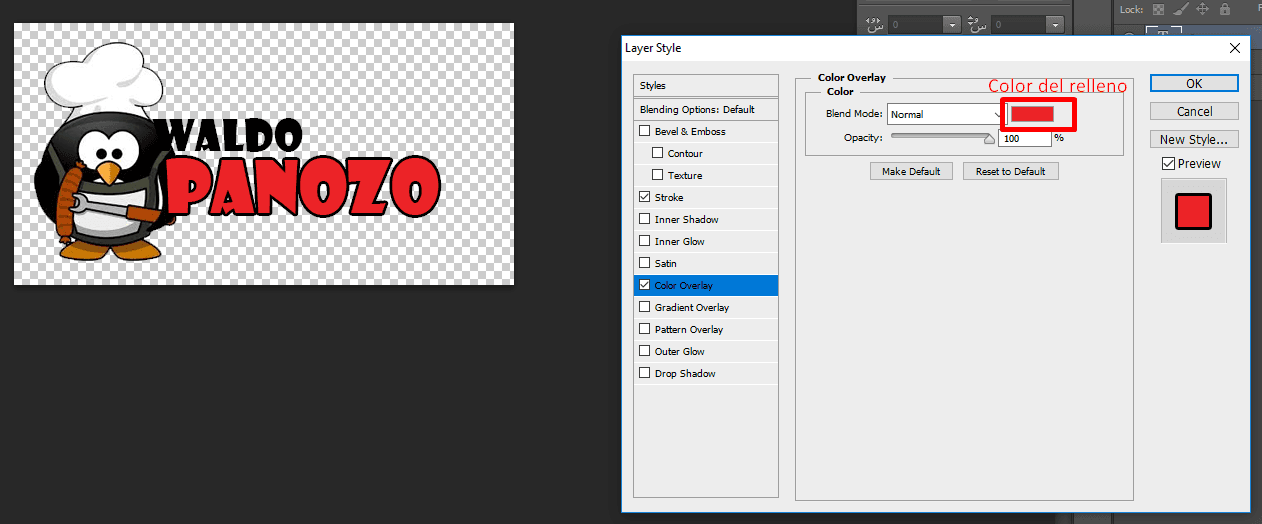Screen dimensions: 1262x524
Task: Lock transparent pixels in Layers panel
Action: tap(1159, 9)
